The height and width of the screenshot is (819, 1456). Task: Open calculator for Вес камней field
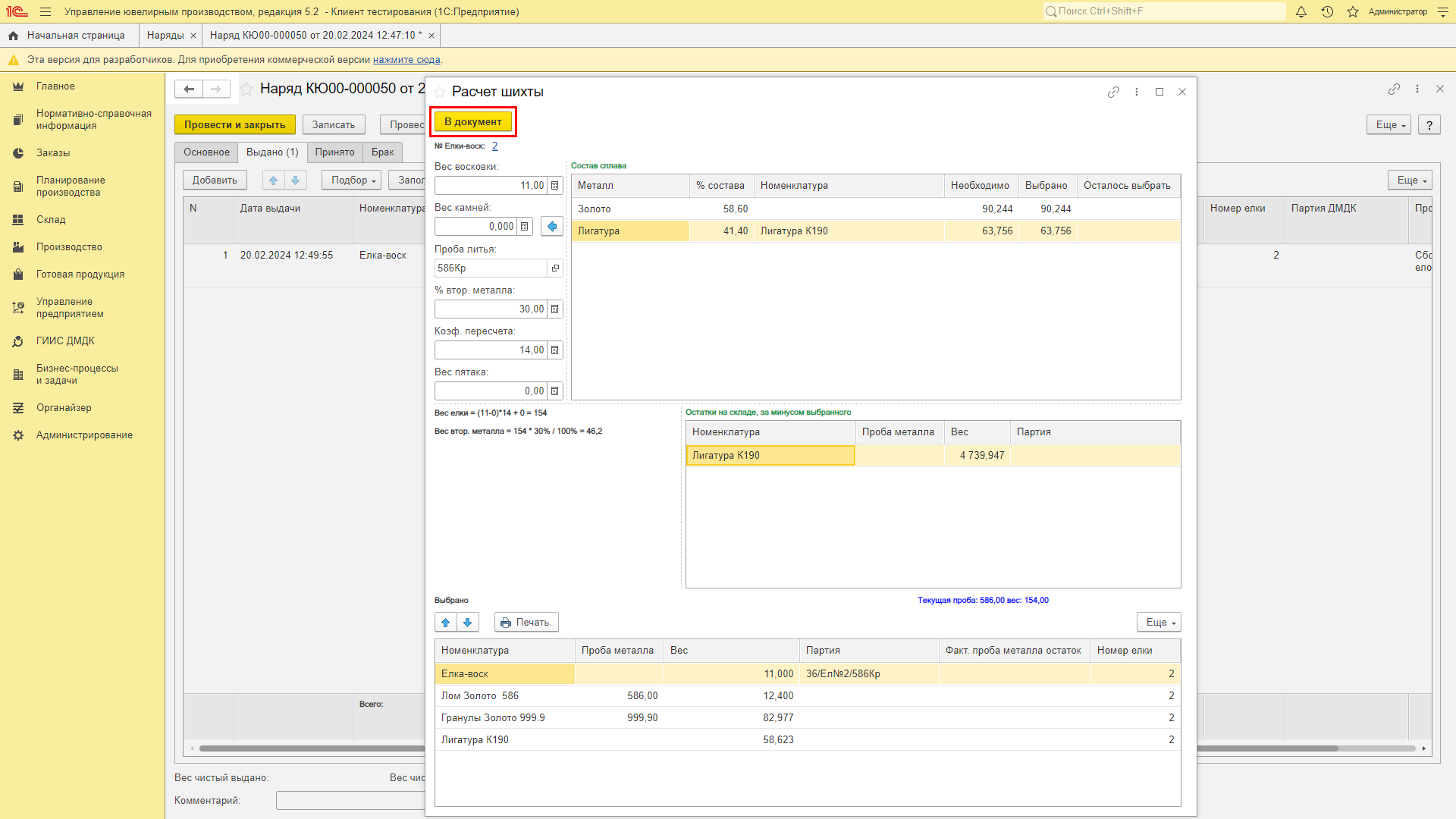point(525,227)
